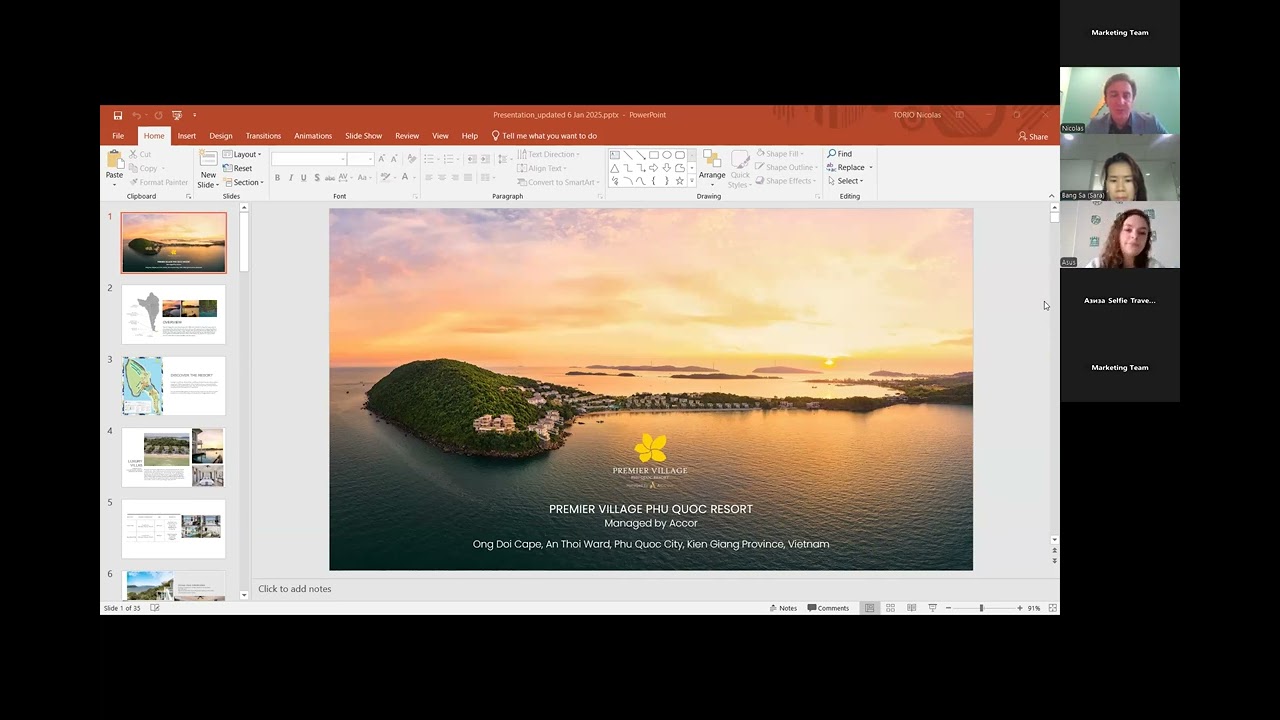Open the Select dropdown
The image size is (1280, 720).
point(846,181)
